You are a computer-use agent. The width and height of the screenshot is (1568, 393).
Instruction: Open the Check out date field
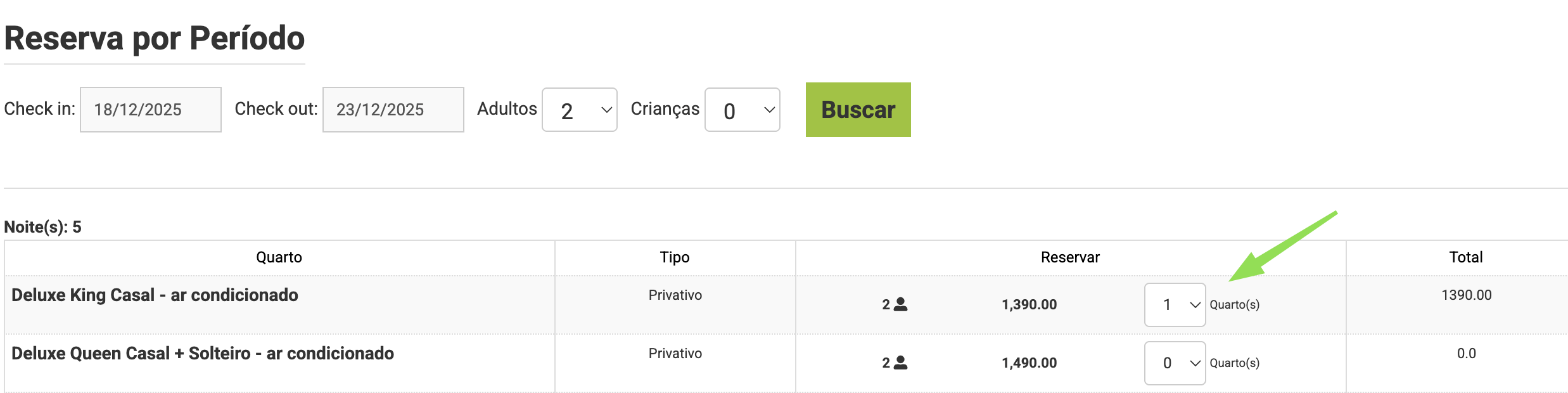point(393,110)
